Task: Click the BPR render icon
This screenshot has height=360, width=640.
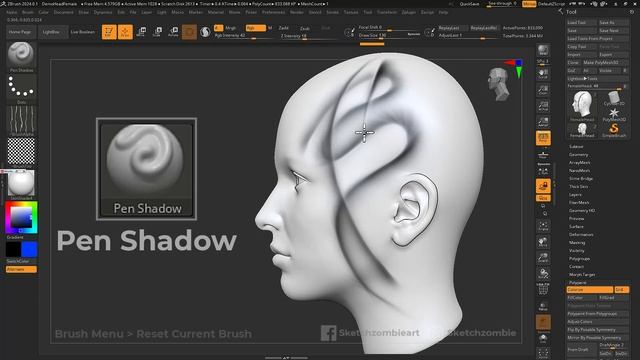Action: point(543,50)
